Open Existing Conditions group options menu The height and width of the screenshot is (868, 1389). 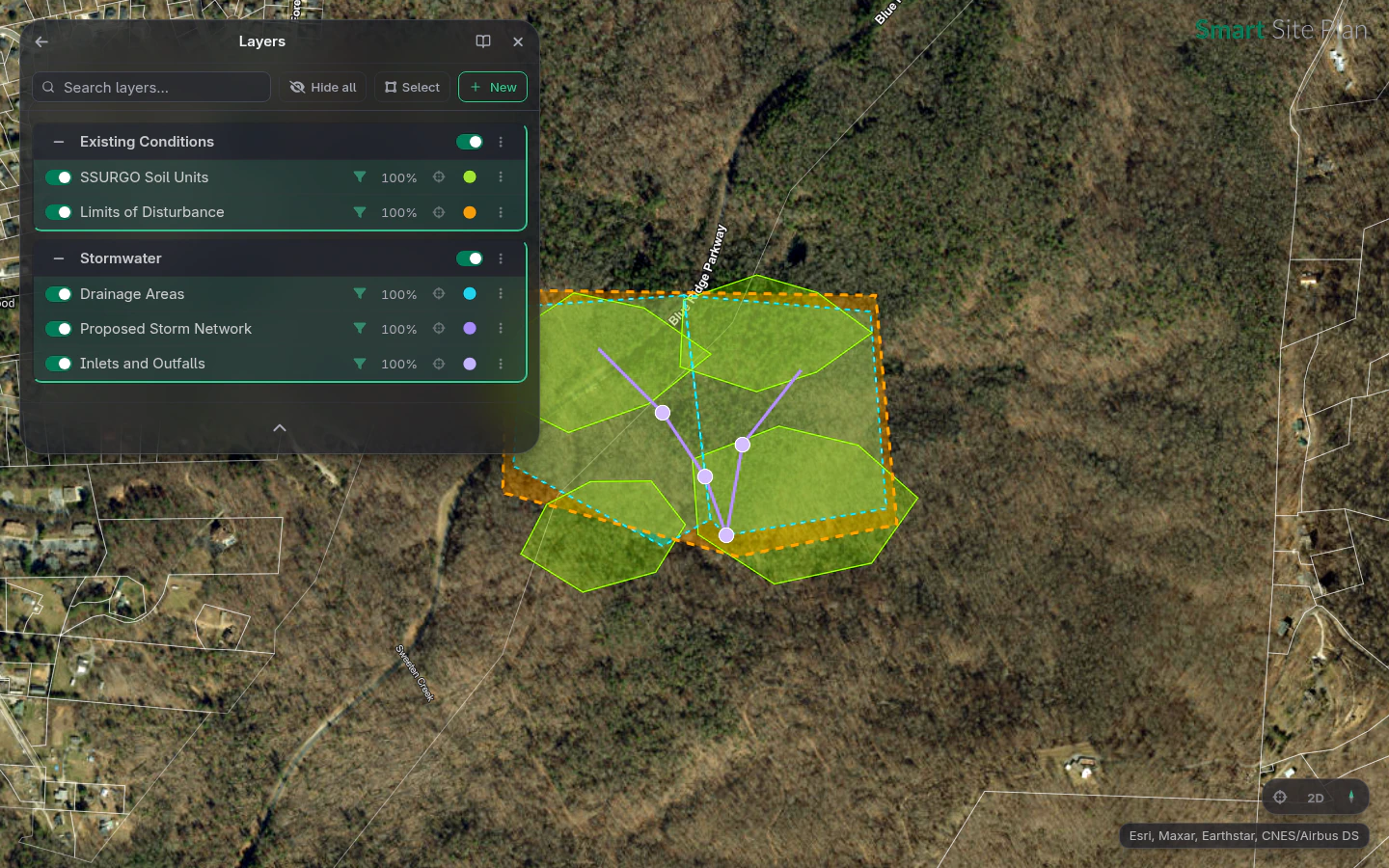tap(501, 142)
